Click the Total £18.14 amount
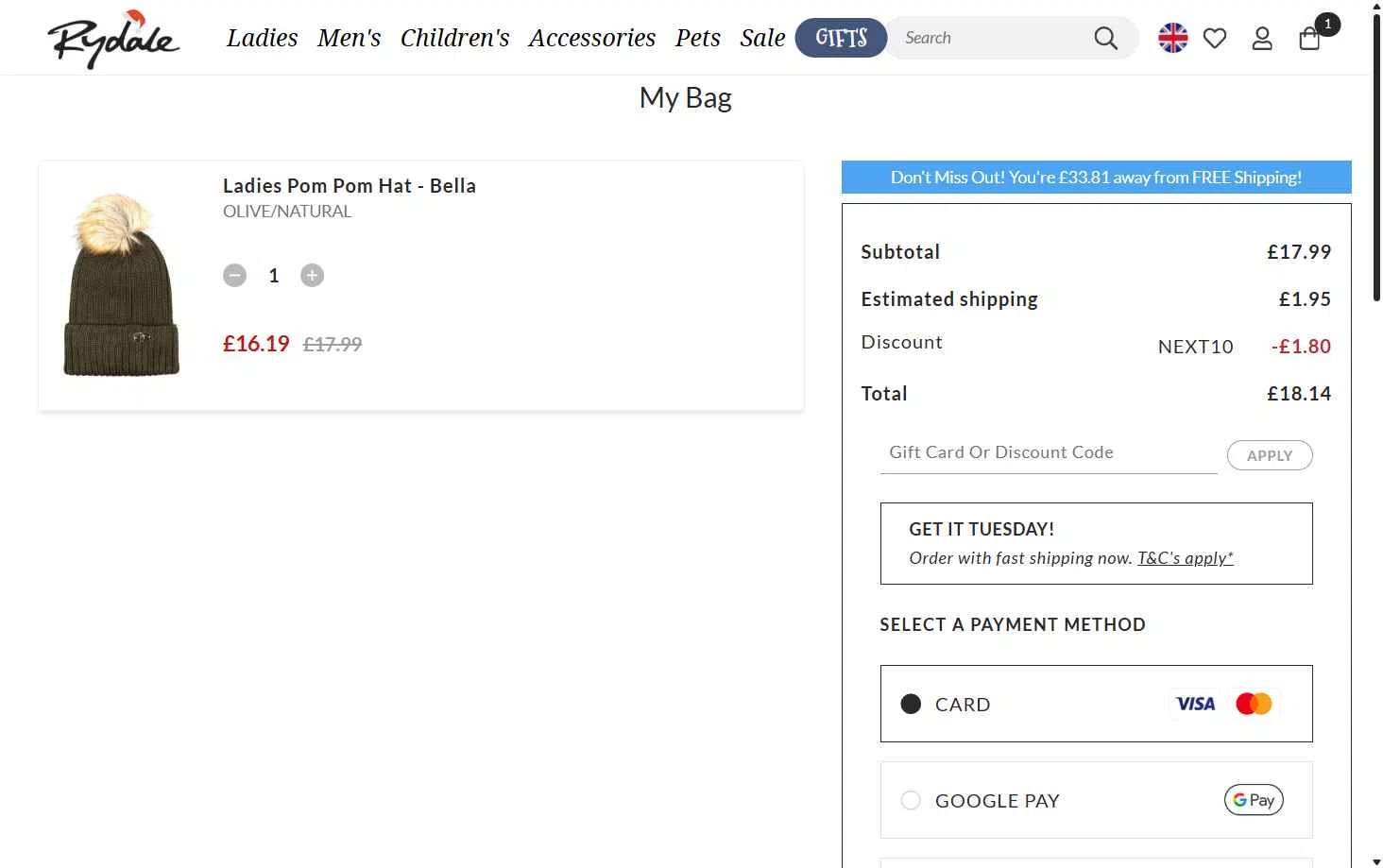The width and height of the screenshot is (1383, 868). [1299, 394]
